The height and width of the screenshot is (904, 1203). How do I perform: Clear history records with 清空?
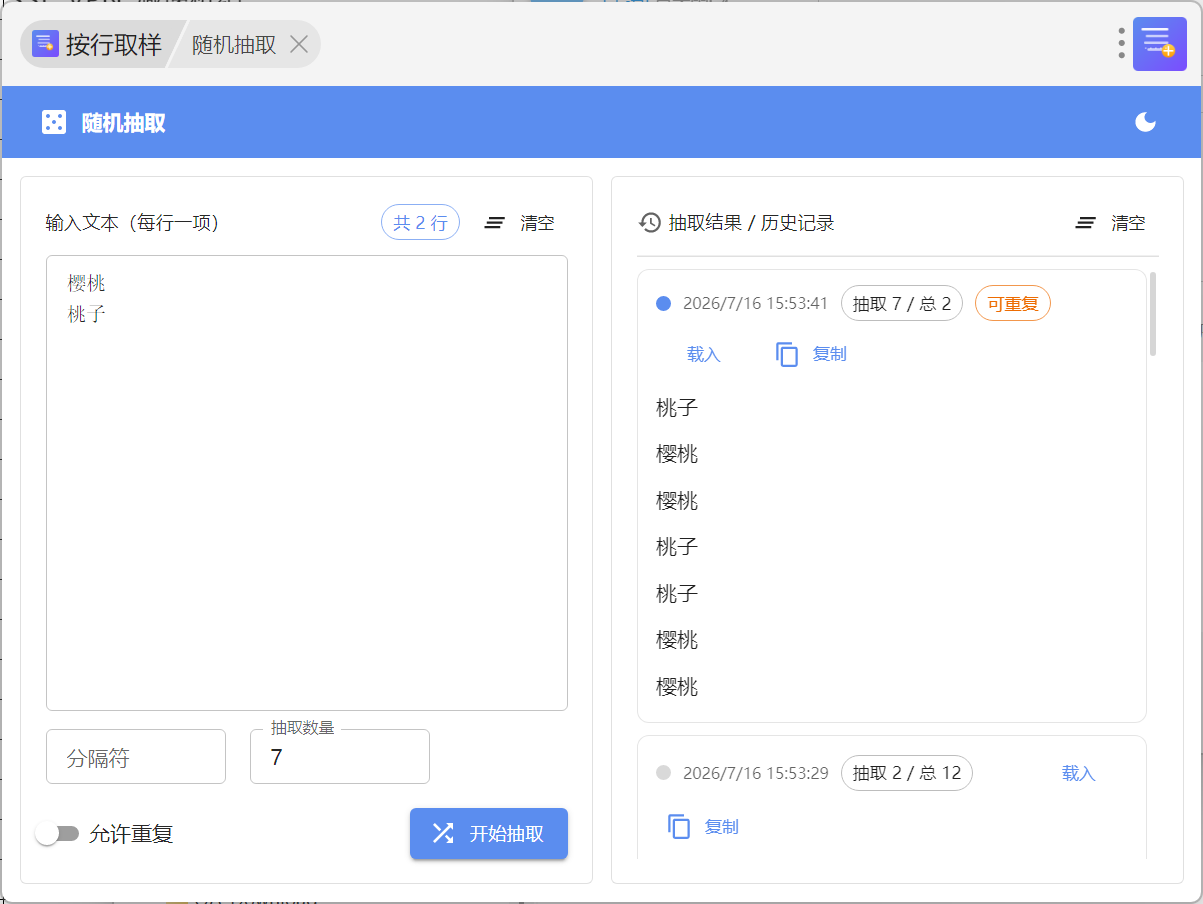point(1110,222)
